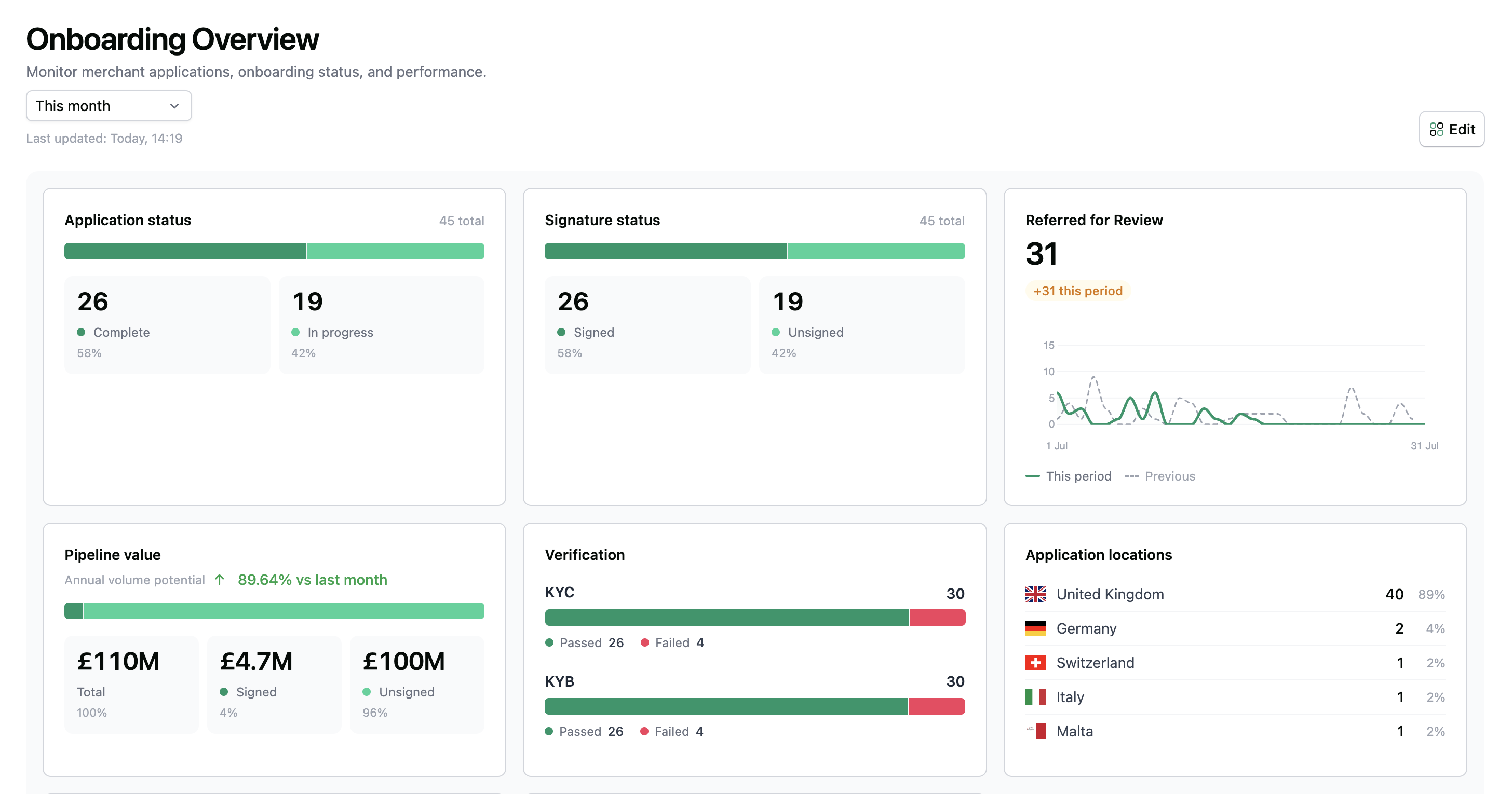Viewport: 1512px width, 794px height.
Task: Click the 31 Jul axis label
Action: pos(1425,445)
